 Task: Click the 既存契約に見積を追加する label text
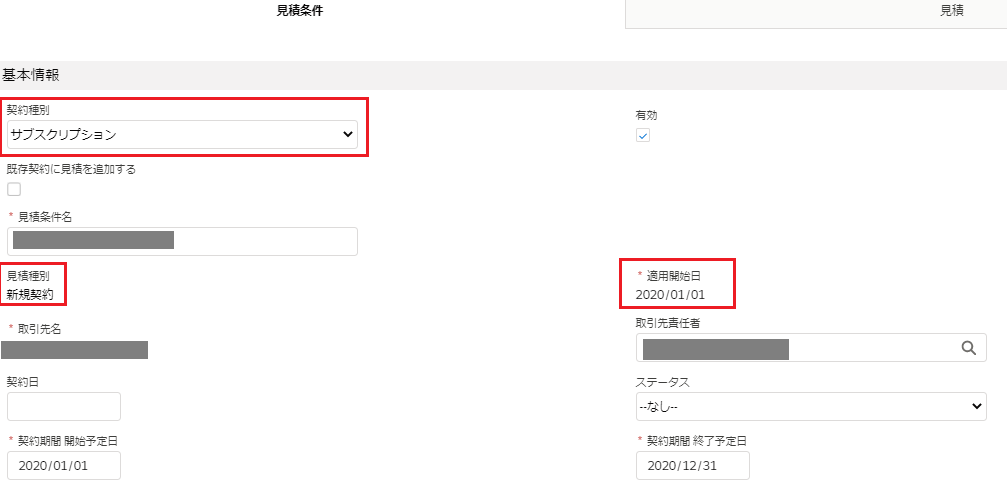71,169
